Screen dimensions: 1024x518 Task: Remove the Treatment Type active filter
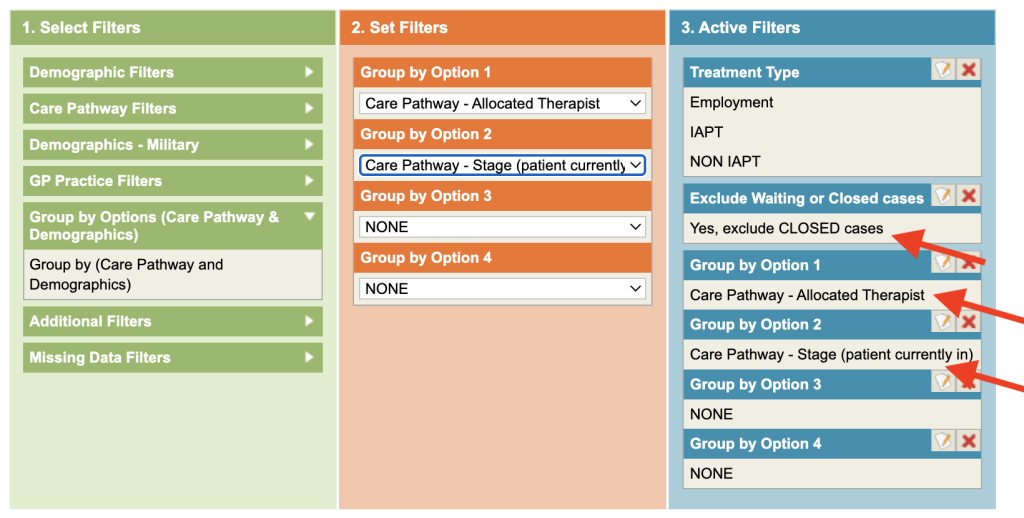tap(968, 70)
